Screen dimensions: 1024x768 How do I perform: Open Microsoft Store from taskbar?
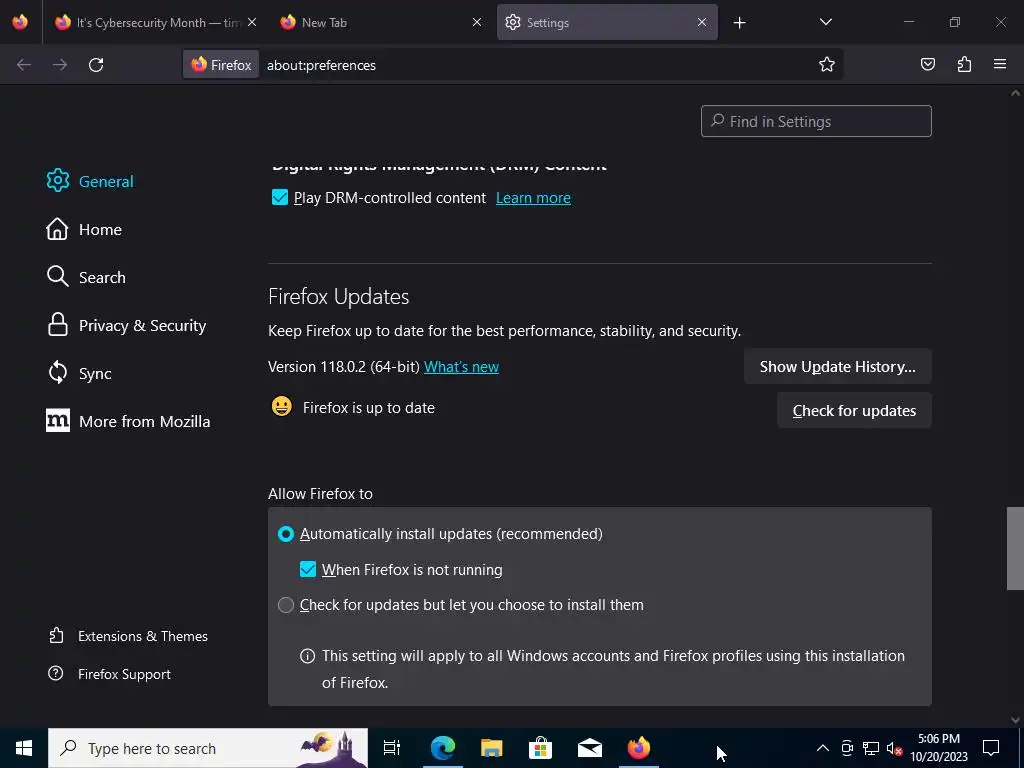coord(540,748)
